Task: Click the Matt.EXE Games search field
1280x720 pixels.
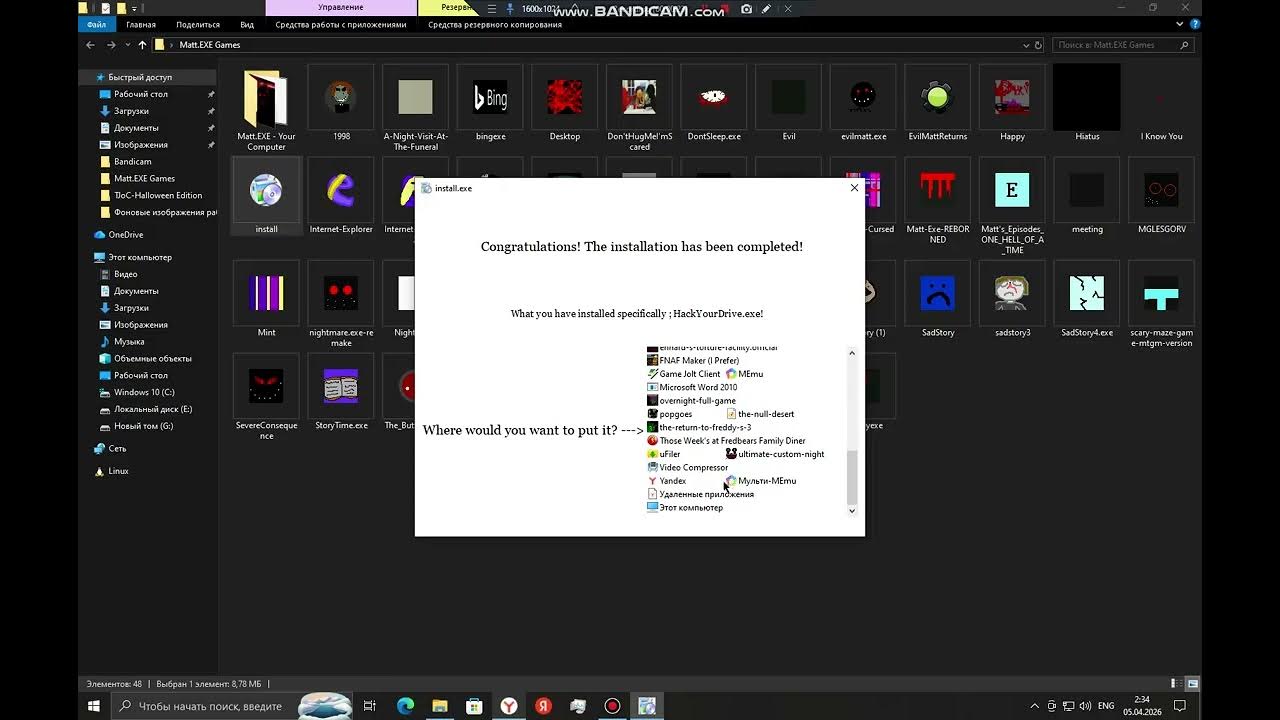Action: (x=1115, y=45)
